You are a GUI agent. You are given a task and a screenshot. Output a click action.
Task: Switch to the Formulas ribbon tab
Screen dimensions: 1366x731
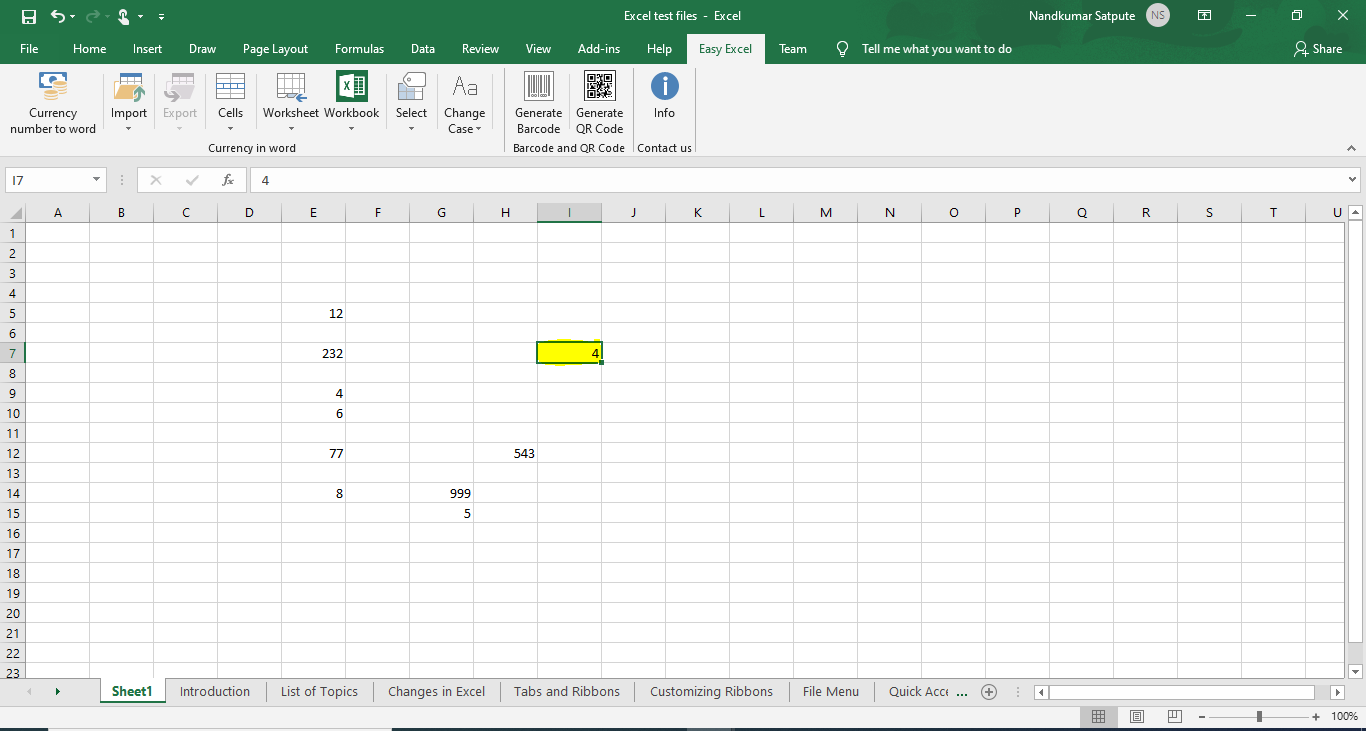tap(359, 48)
